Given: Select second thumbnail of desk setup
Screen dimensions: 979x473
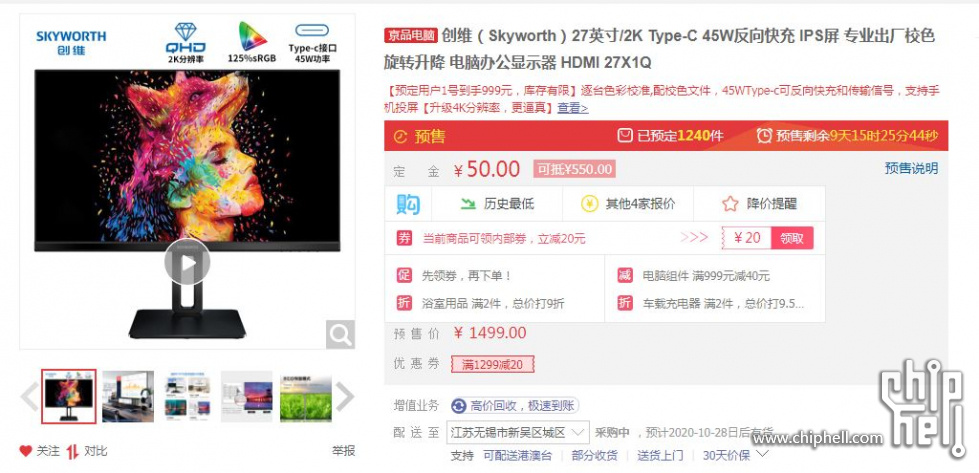Looking at the screenshot, I should tap(128, 396).
